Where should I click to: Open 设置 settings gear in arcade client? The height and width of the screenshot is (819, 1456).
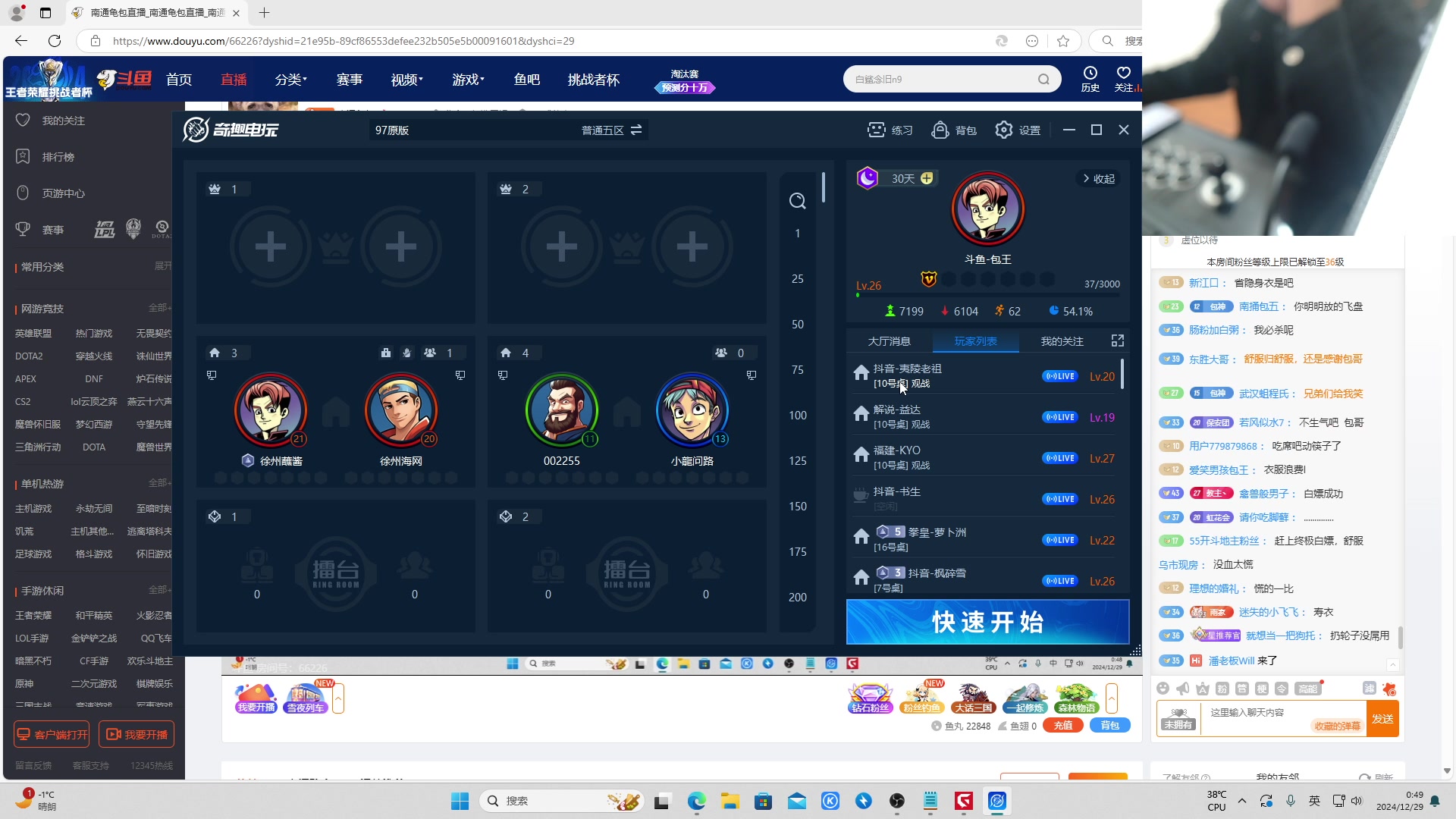click(x=1018, y=130)
